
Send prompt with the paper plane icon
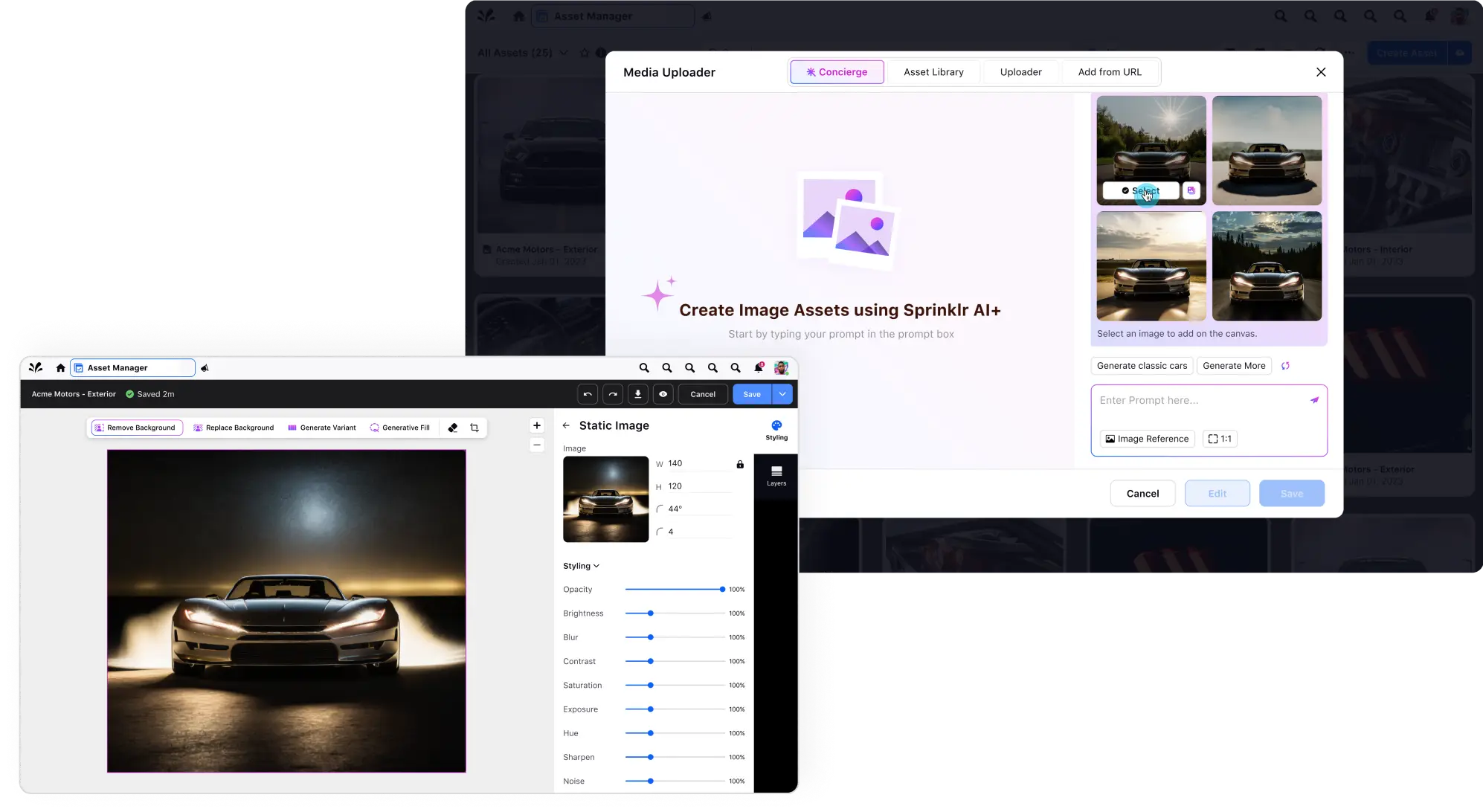(1314, 400)
